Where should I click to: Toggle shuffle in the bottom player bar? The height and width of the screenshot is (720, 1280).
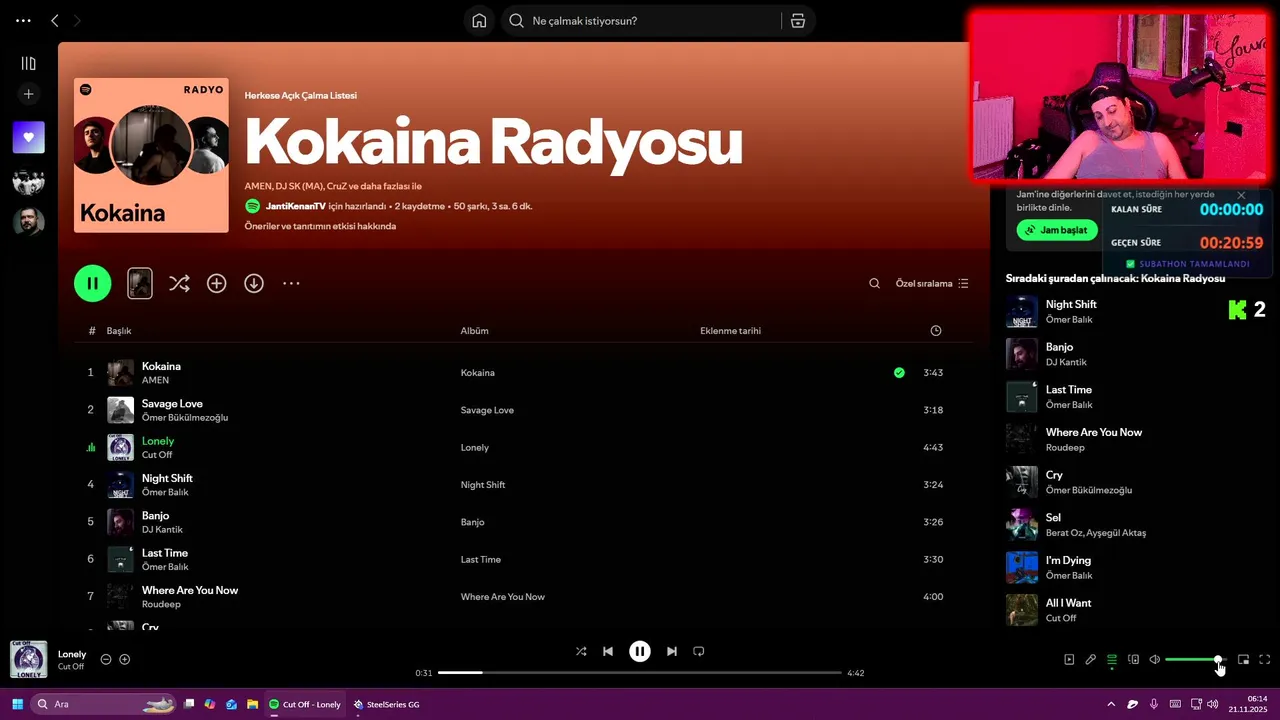[x=581, y=651]
